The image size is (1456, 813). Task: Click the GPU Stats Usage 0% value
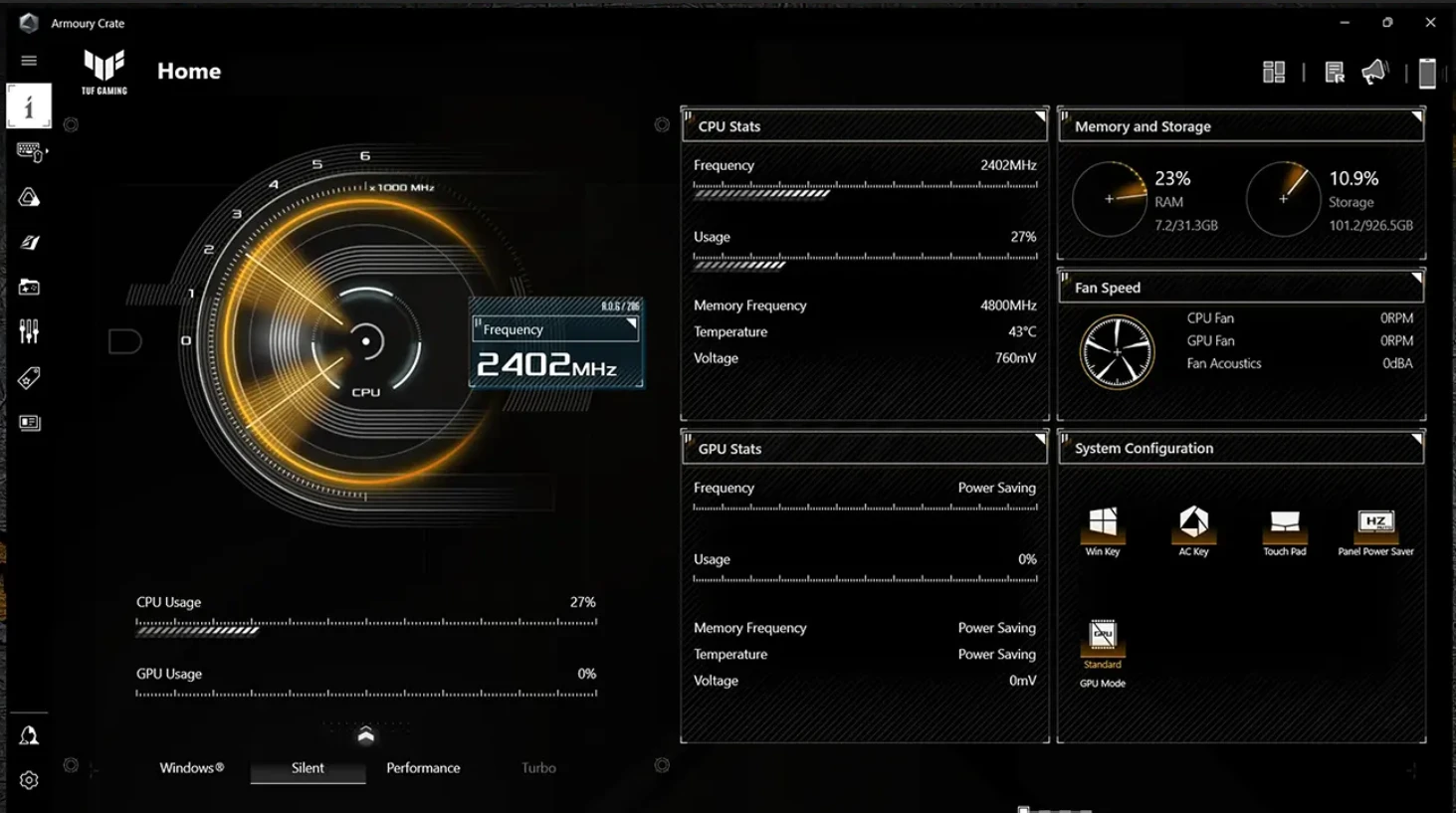[1027, 559]
